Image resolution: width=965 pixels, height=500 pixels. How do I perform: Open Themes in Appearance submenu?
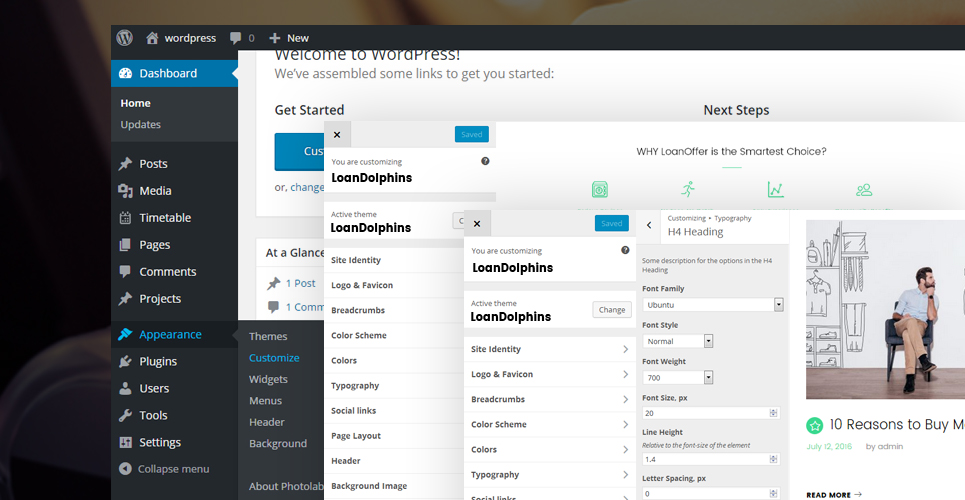pos(268,336)
